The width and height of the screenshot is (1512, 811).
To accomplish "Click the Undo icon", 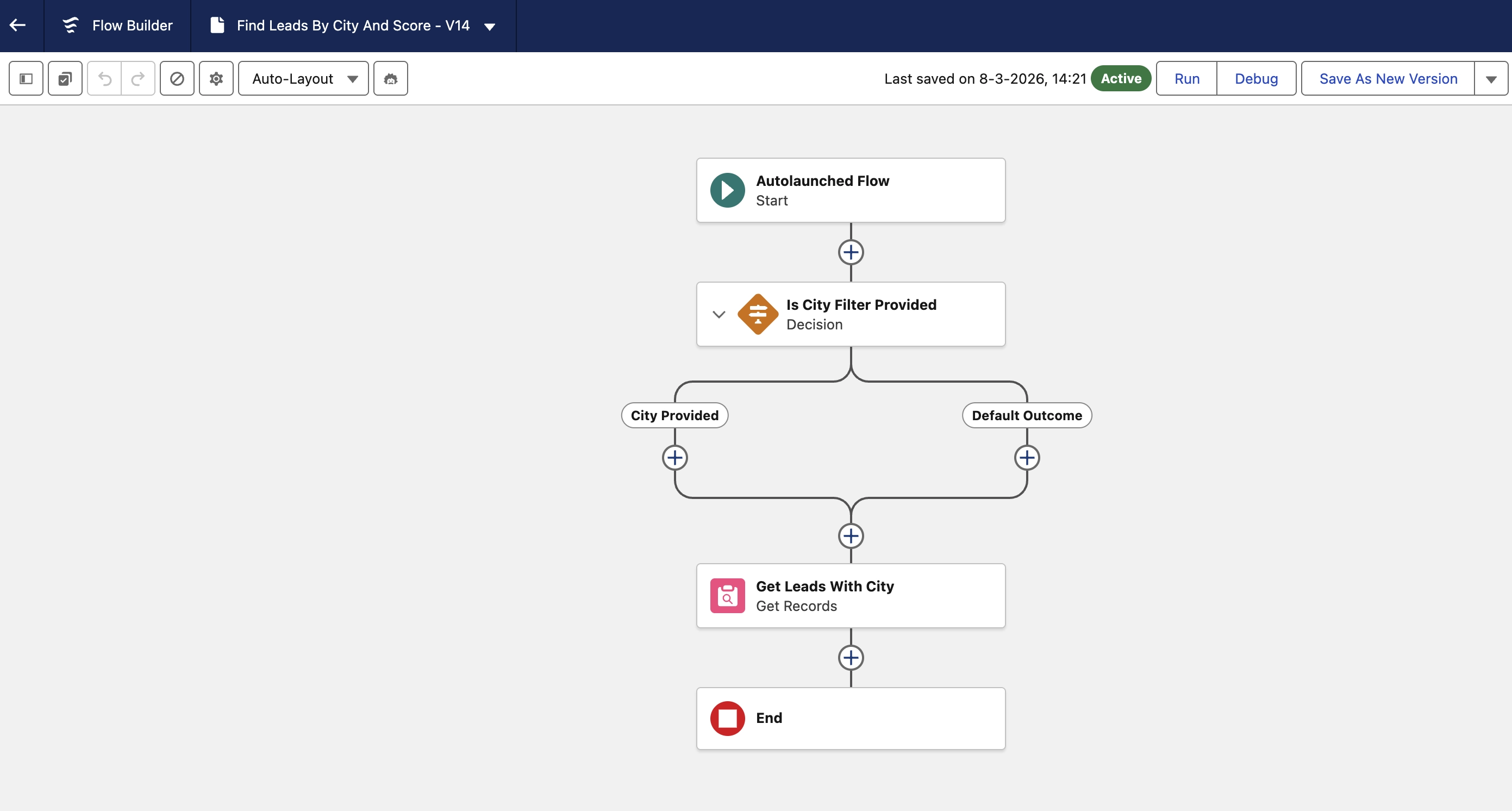I will (x=104, y=78).
